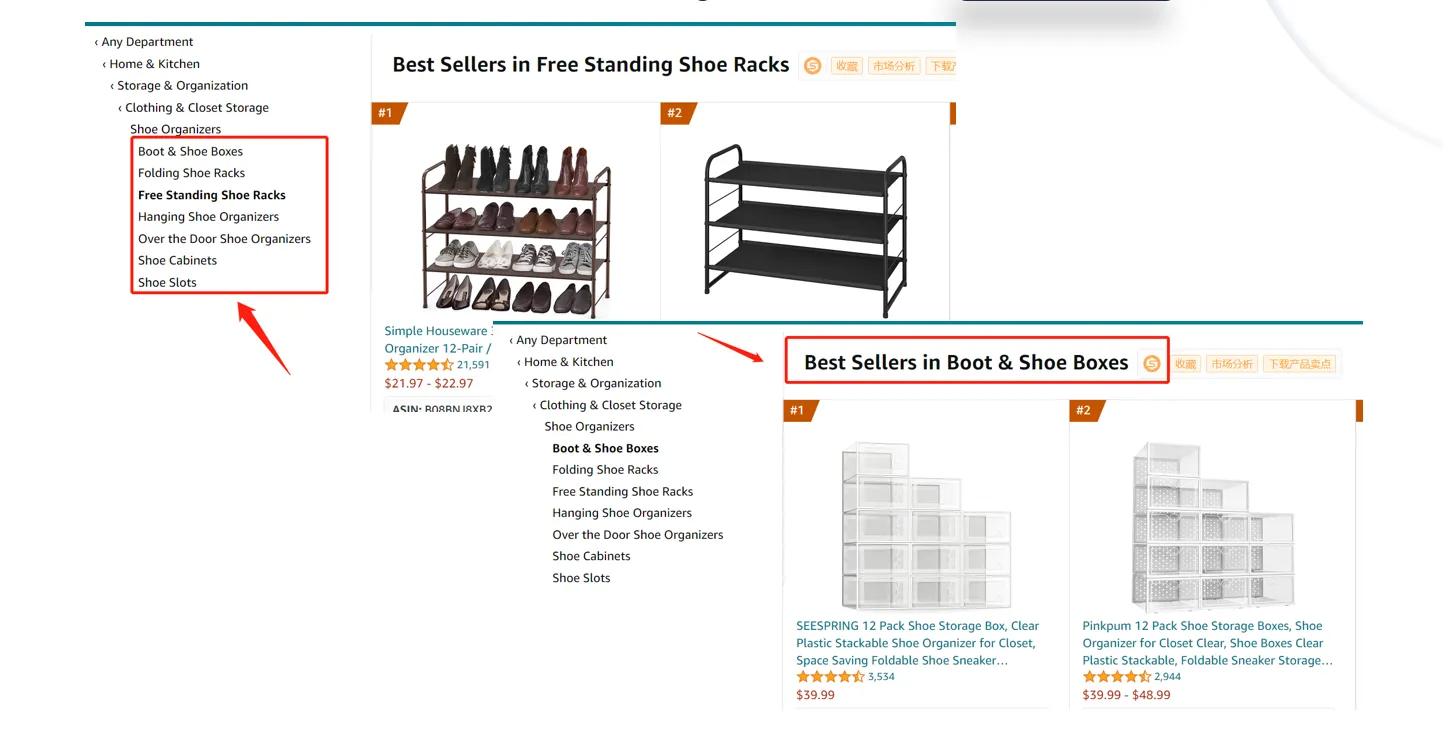Select Shoe Cabinets in red-boxed category list

[177, 260]
